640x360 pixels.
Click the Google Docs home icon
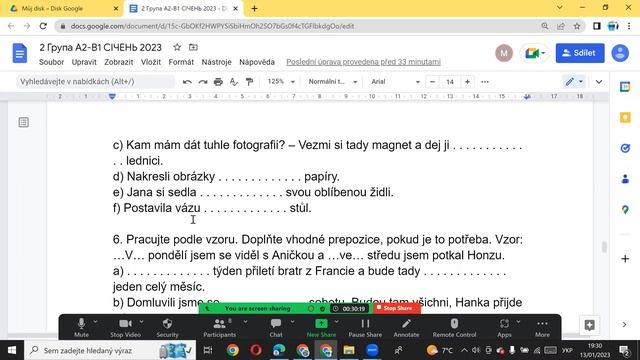tap(20, 53)
